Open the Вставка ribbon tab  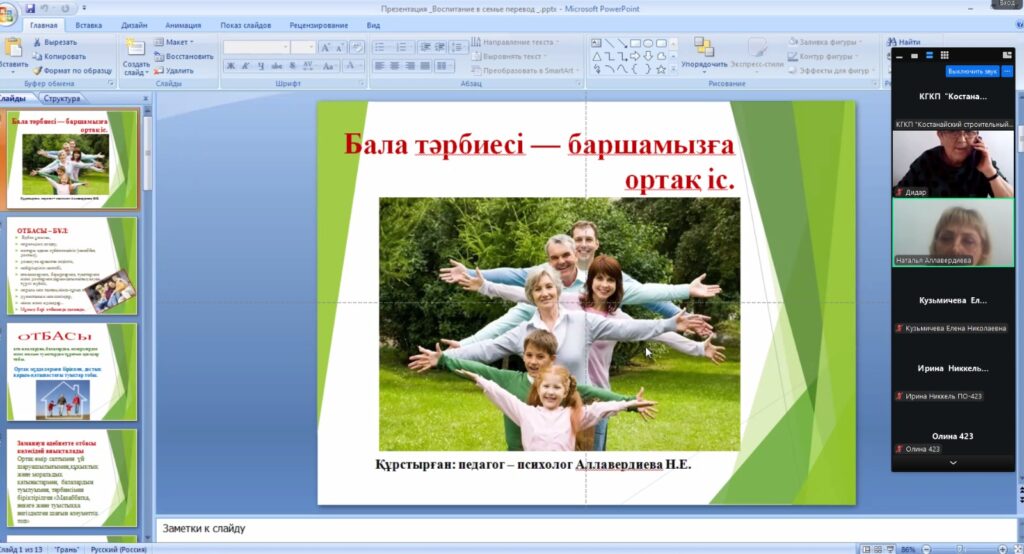click(88, 25)
